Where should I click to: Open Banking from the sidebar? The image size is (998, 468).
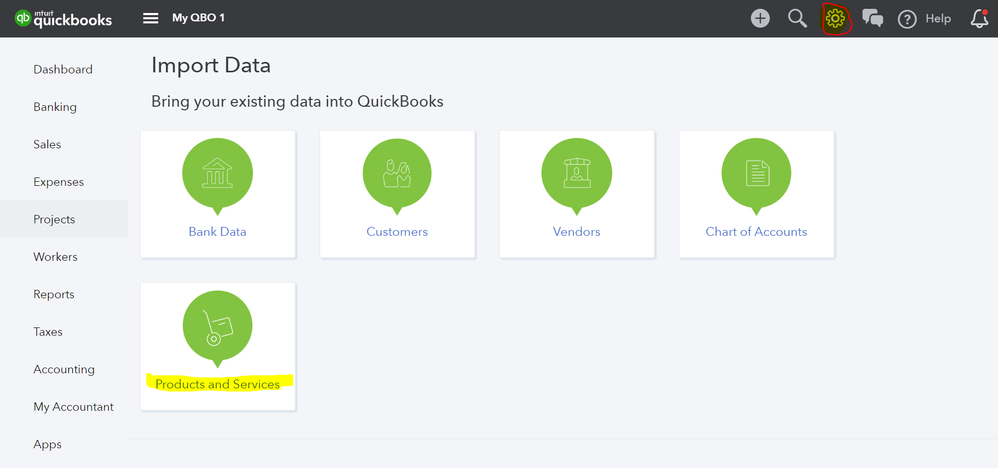point(55,107)
